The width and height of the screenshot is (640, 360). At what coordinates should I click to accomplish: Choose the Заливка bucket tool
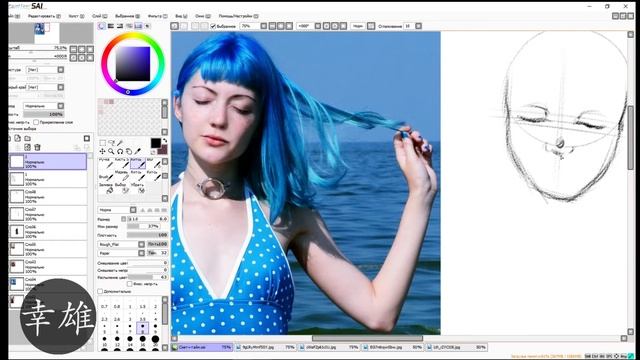tap(107, 189)
